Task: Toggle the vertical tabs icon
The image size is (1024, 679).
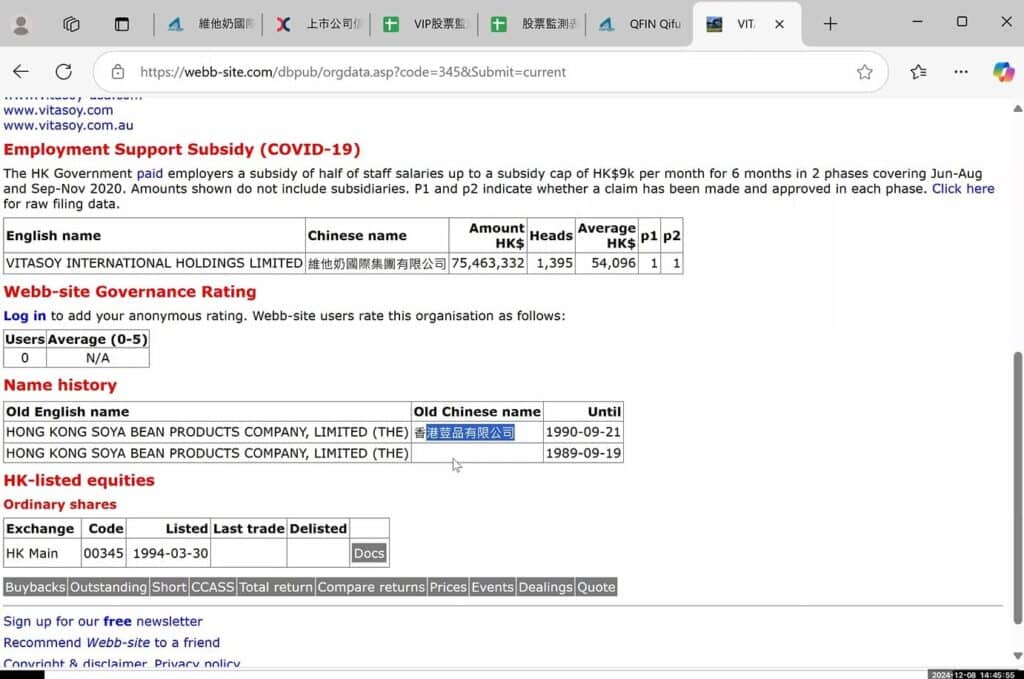Action: (x=121, y=24)
